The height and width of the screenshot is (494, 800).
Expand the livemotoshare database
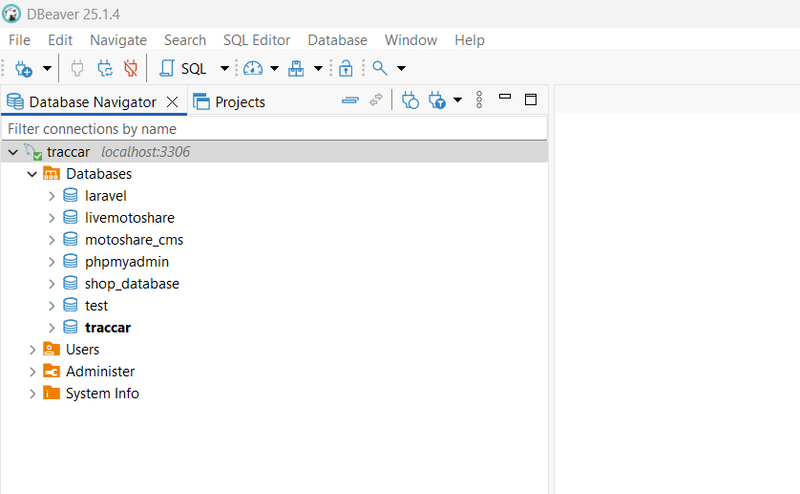(52, 218)
